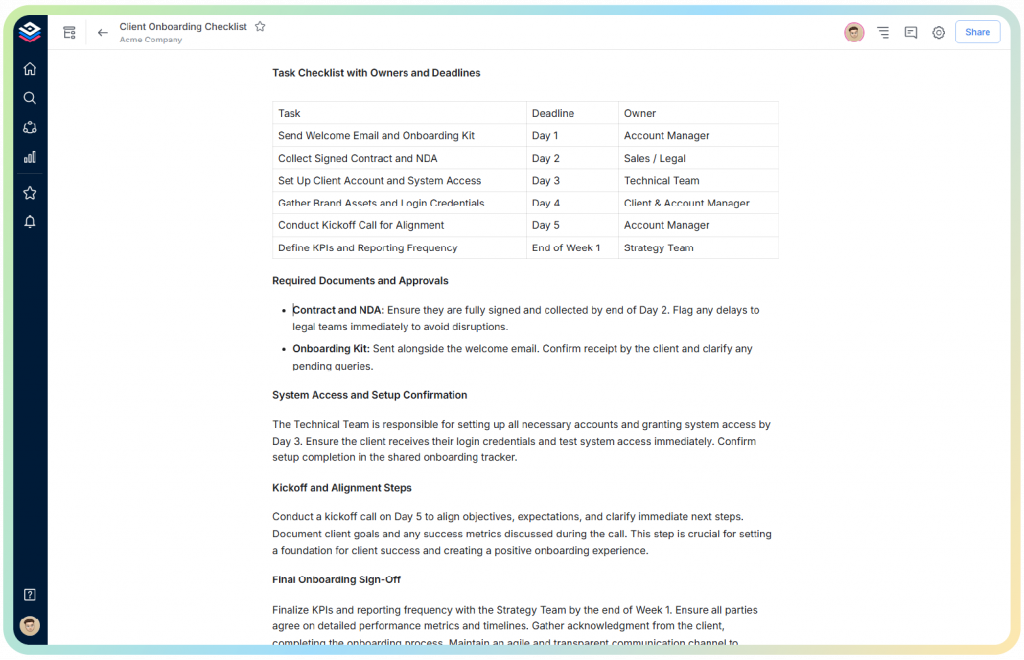
Task: Click the Owner column header cell
Action: pyautogui.click(x=698, y=113)
